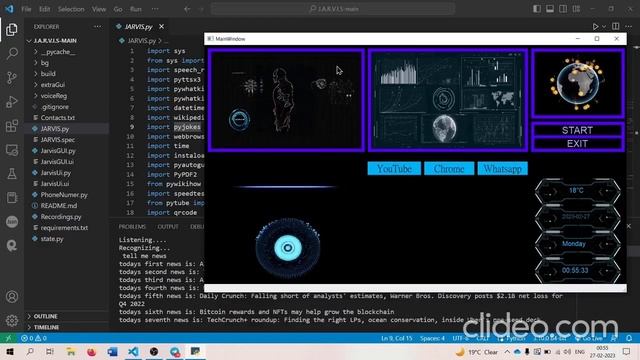Open the Run menu
640x360 pixels.
click(x=136, y=9)
